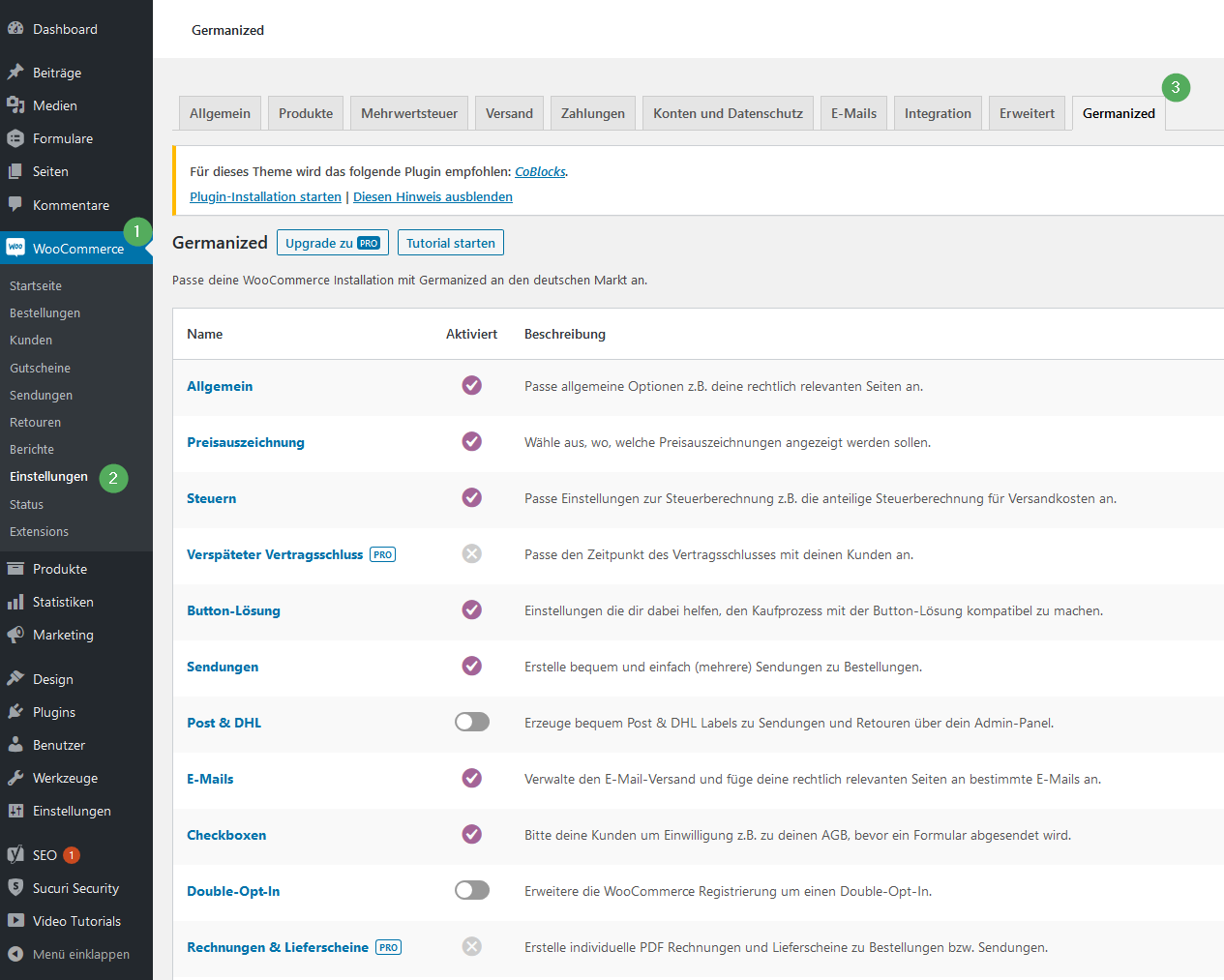Click the Statistiken bar chart icon
This screenshot has height=980, width=1224.
(15, 602)
